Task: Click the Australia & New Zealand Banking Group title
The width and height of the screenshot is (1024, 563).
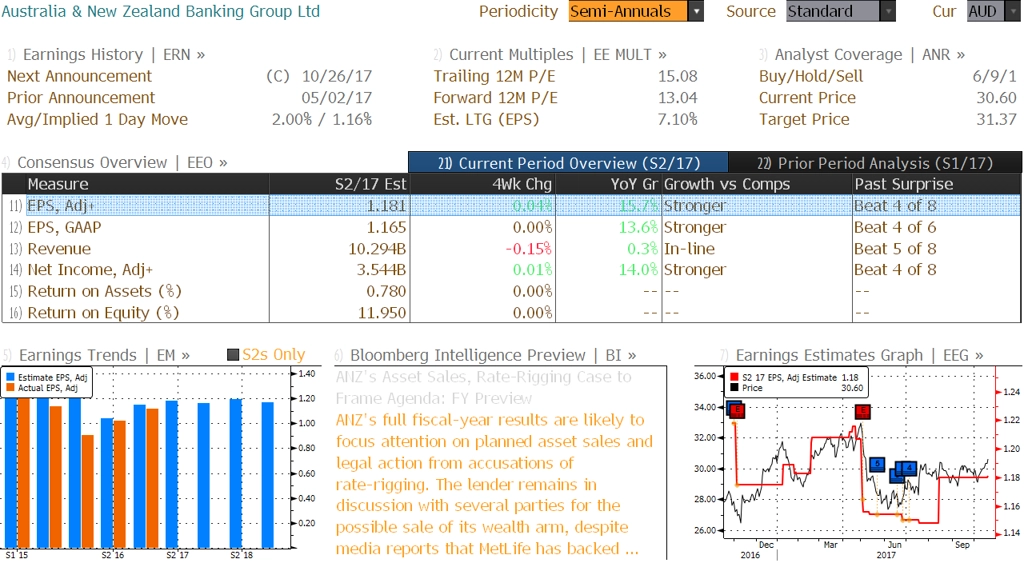Action: point(161,11)
